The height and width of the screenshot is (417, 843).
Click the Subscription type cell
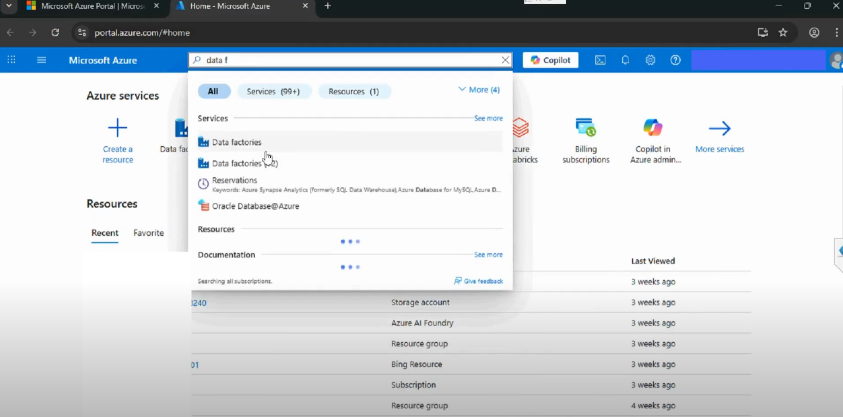tap(413, 385)
